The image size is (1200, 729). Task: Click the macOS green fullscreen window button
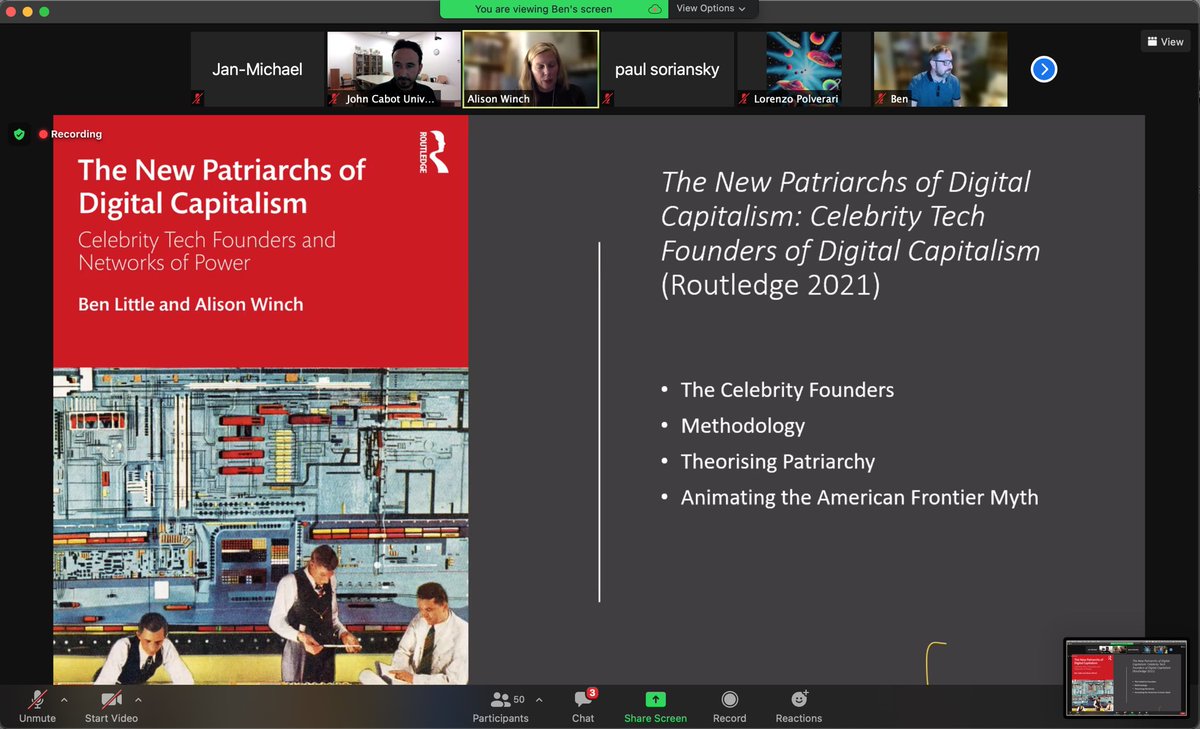coord(44,11)
